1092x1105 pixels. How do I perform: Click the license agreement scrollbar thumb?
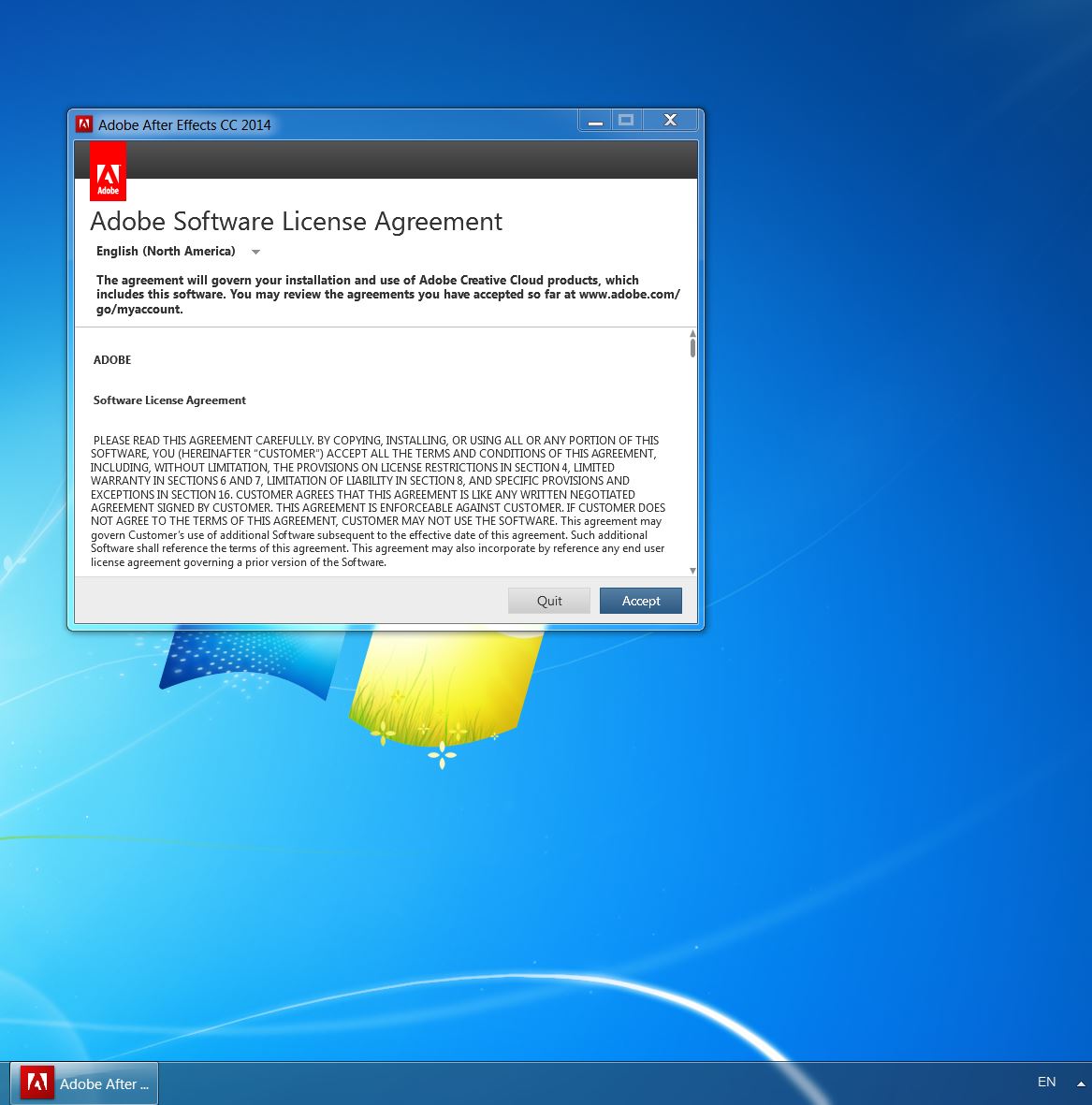tap(693, 348)
